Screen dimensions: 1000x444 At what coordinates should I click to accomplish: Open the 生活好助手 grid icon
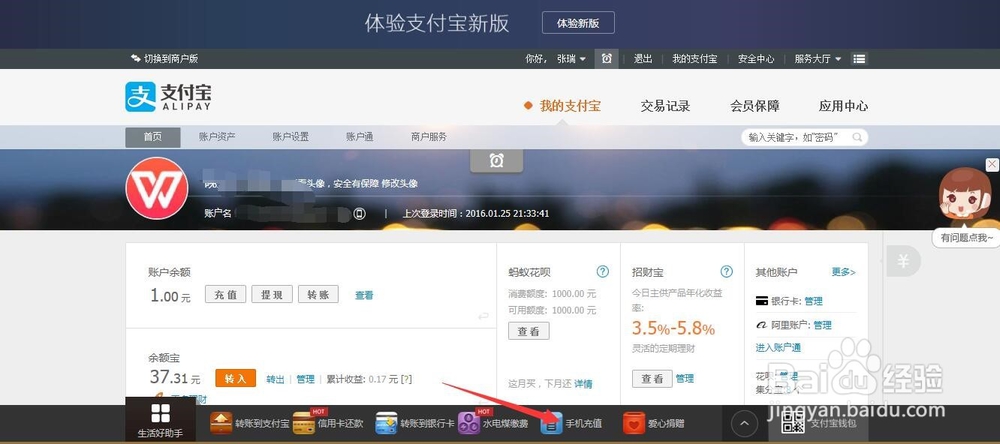(x=161, y=413)
